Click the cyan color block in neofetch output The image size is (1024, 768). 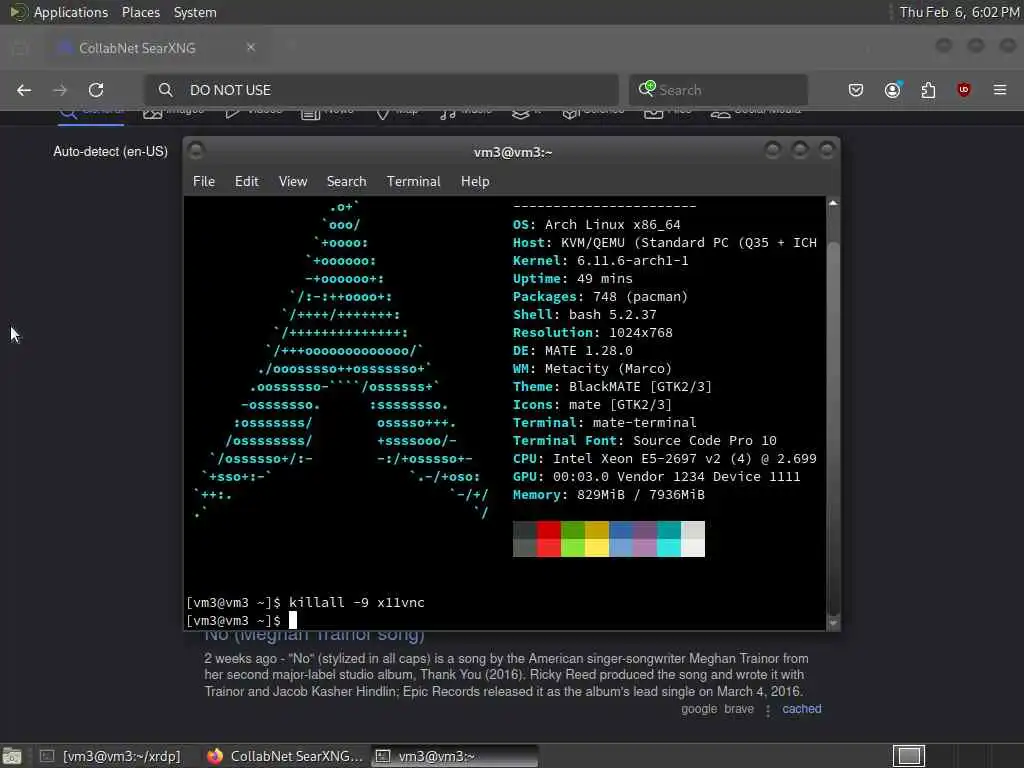coord(669,539)
